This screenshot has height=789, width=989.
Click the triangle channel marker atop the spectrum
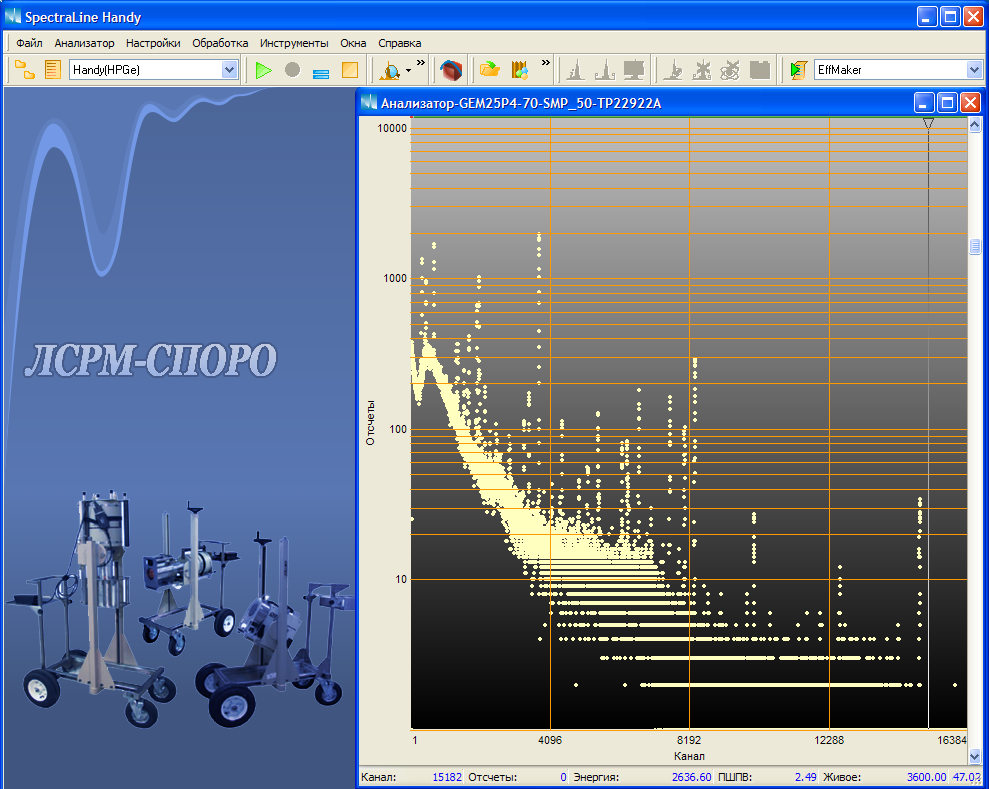click(x=928, y=123)
